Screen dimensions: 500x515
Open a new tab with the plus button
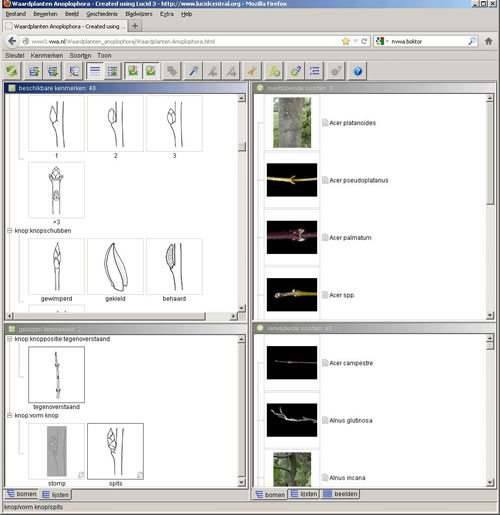135,26
